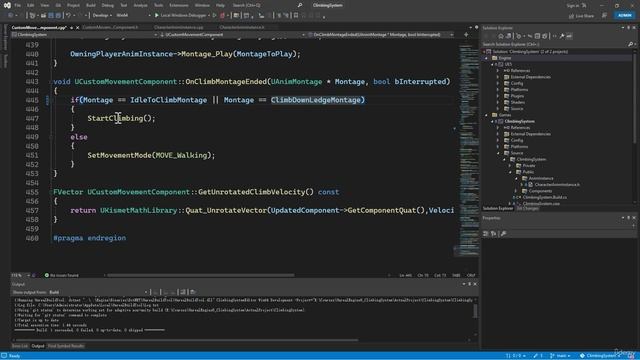The width and height of the screenshot is (640, 360).
Task: Click StartClimbing() call on line 447
Action: (121, 118)
